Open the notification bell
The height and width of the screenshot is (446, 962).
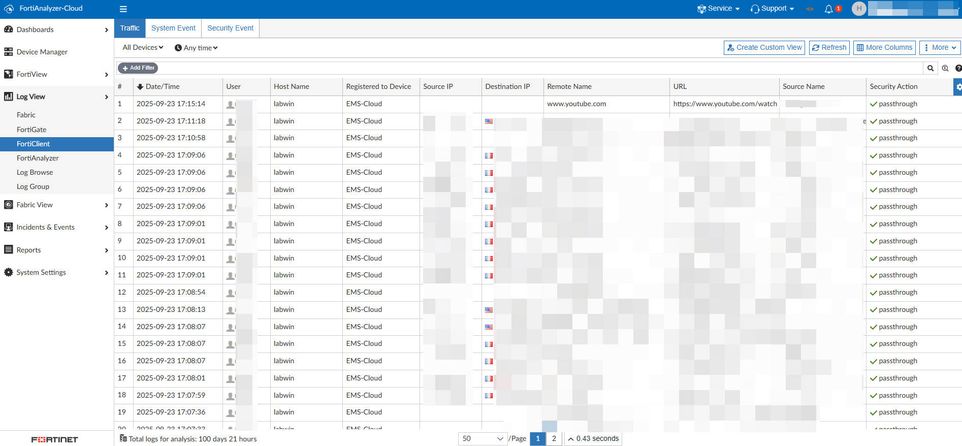point(829,9)
